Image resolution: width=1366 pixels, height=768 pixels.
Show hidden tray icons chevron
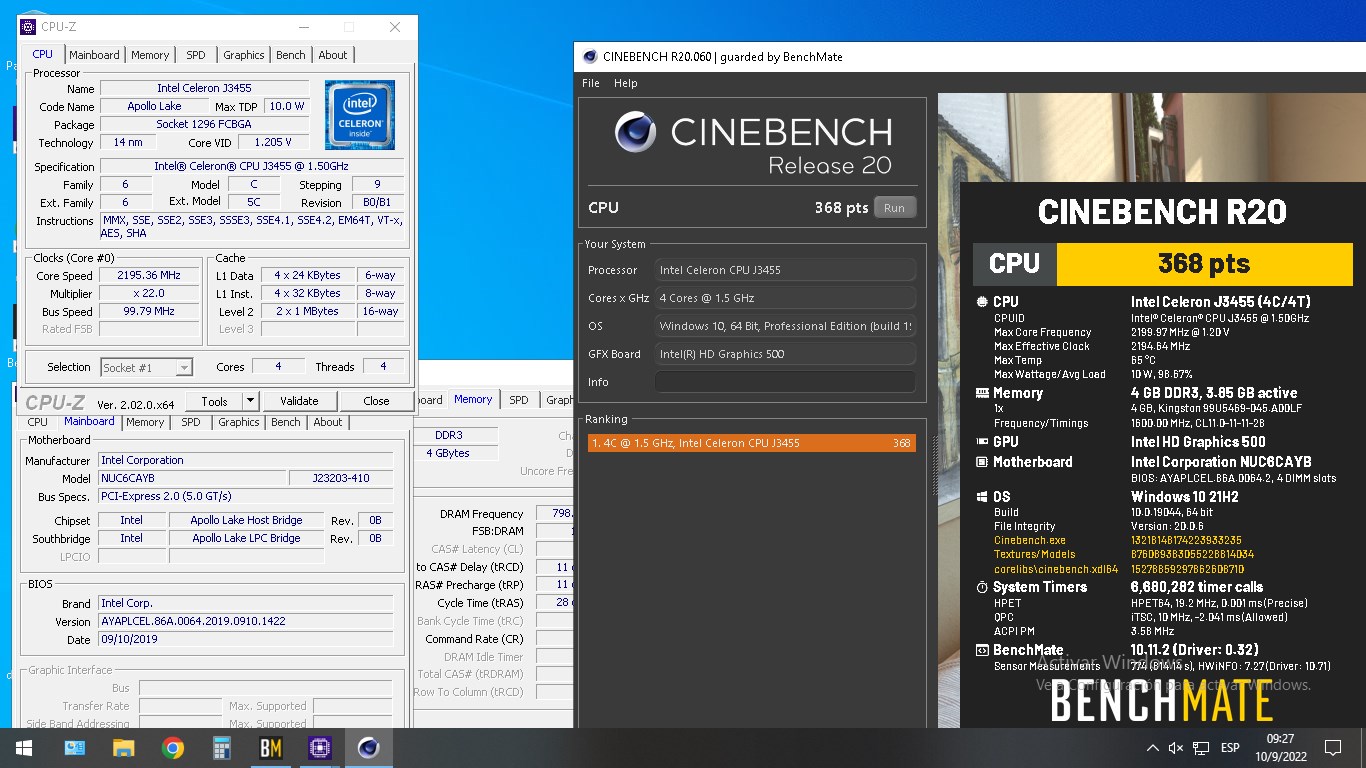tap(1151, 748)
